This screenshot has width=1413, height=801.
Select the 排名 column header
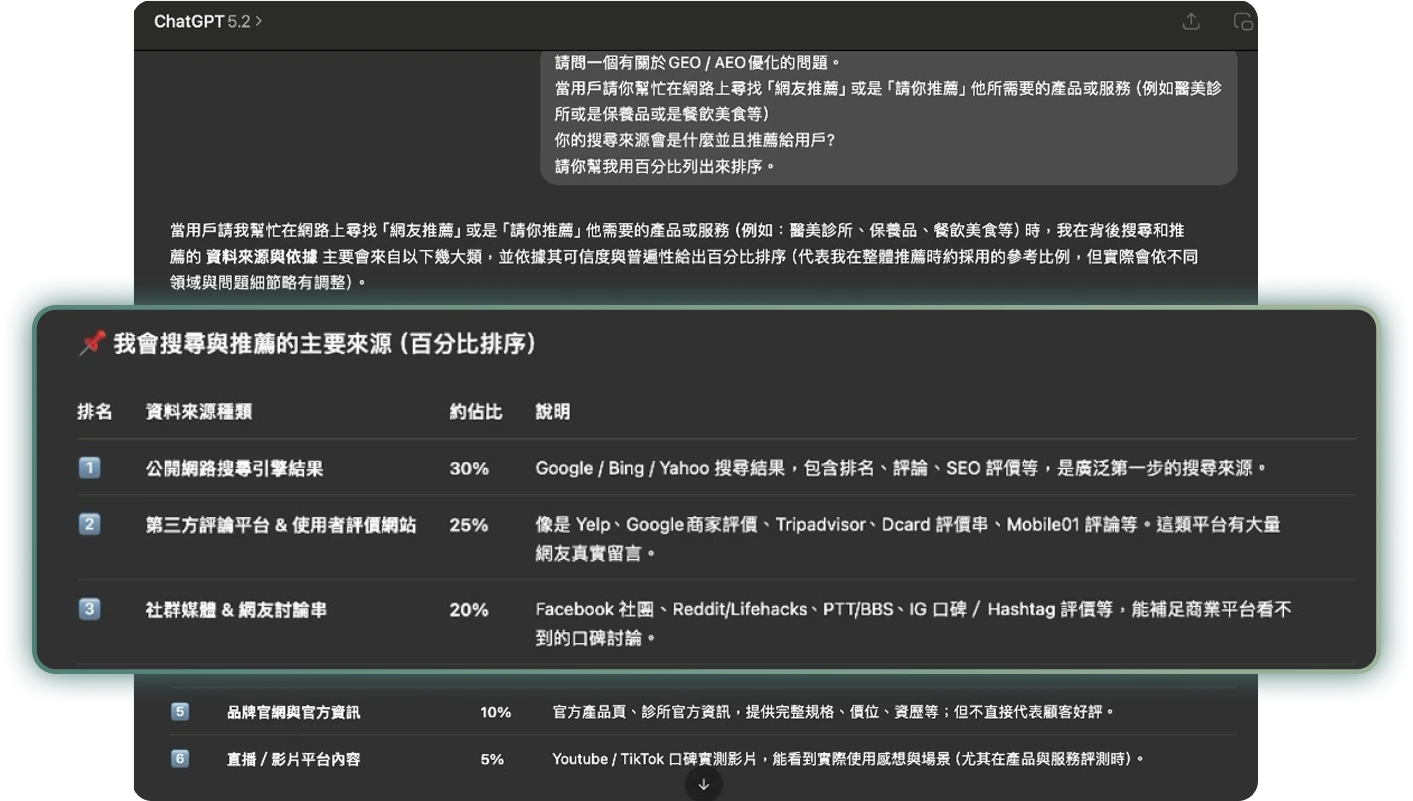click(95, 411)
